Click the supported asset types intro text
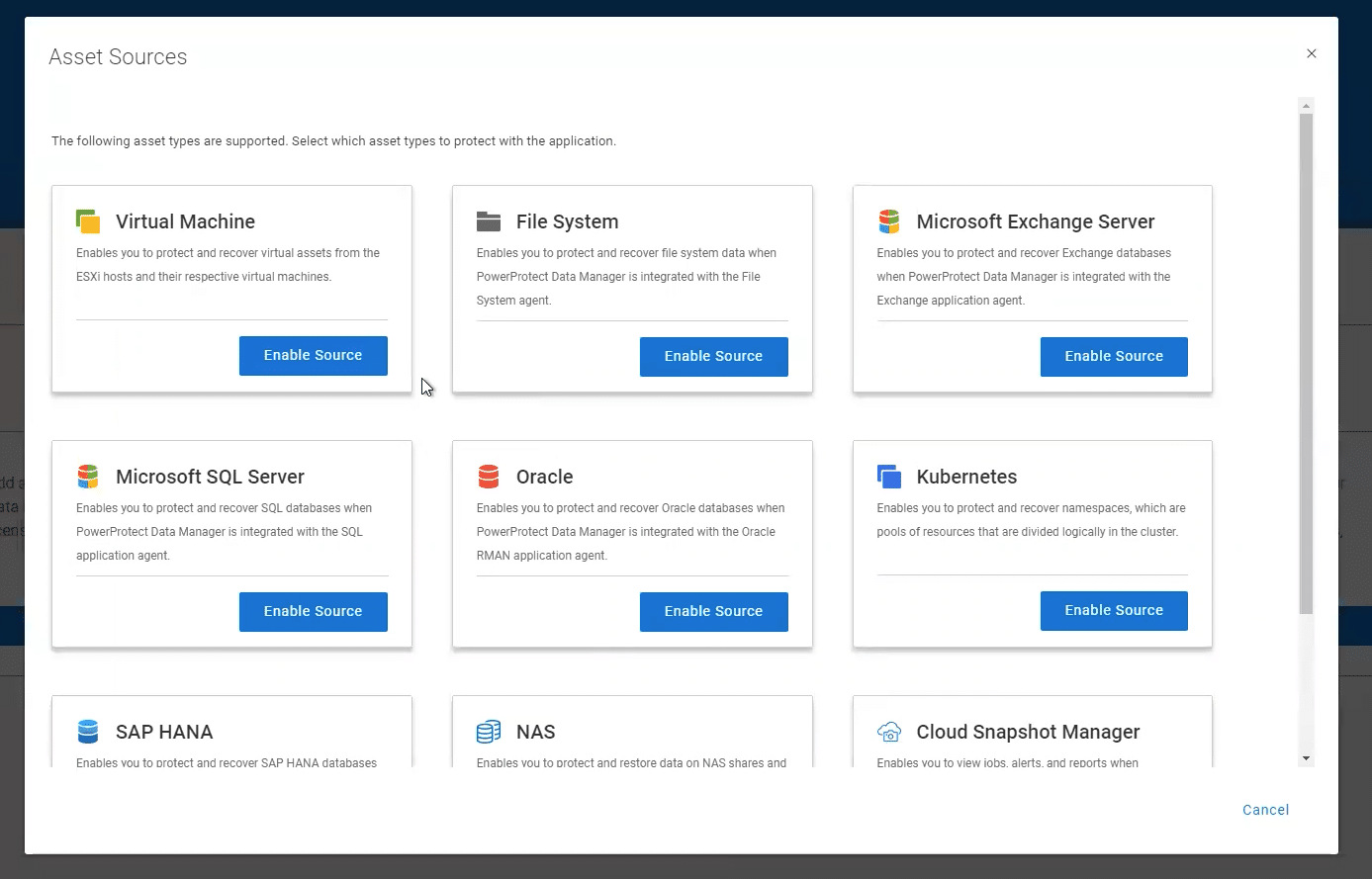 coord(333,141)
